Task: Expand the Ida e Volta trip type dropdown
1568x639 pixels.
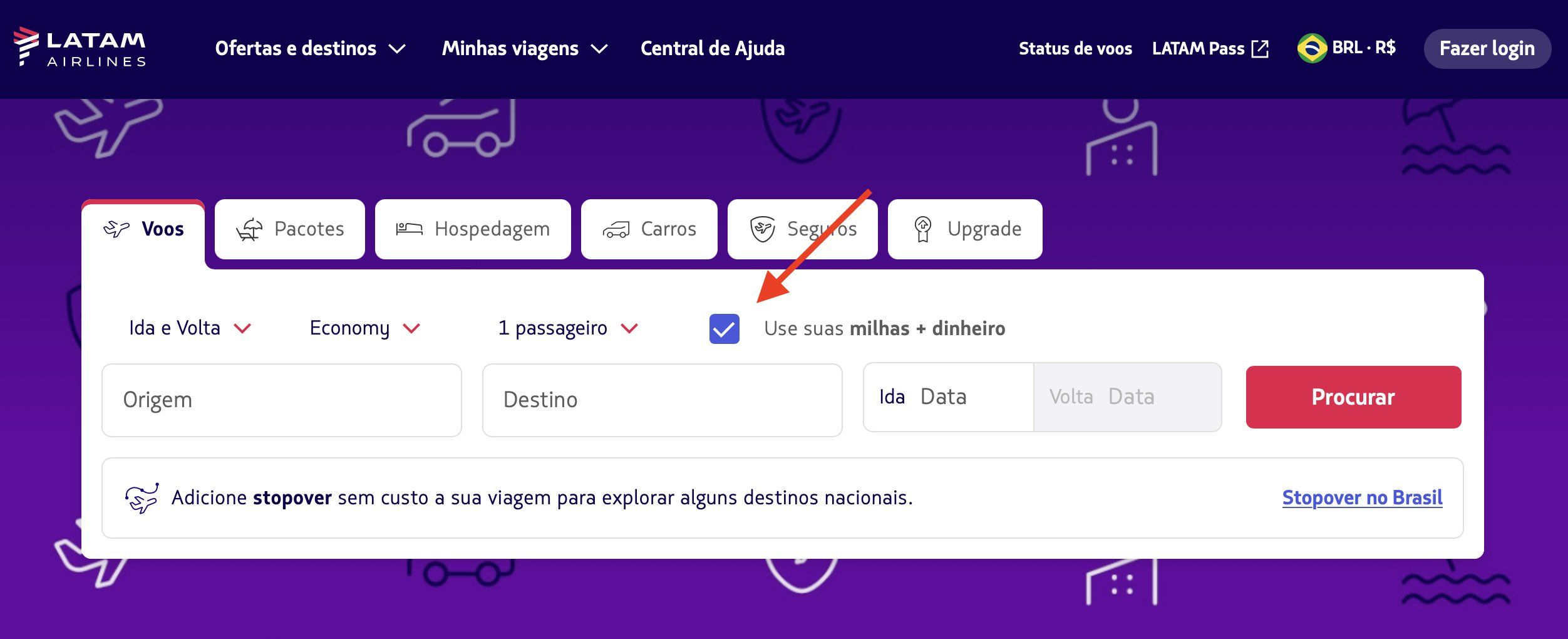Action: [190, 328]
